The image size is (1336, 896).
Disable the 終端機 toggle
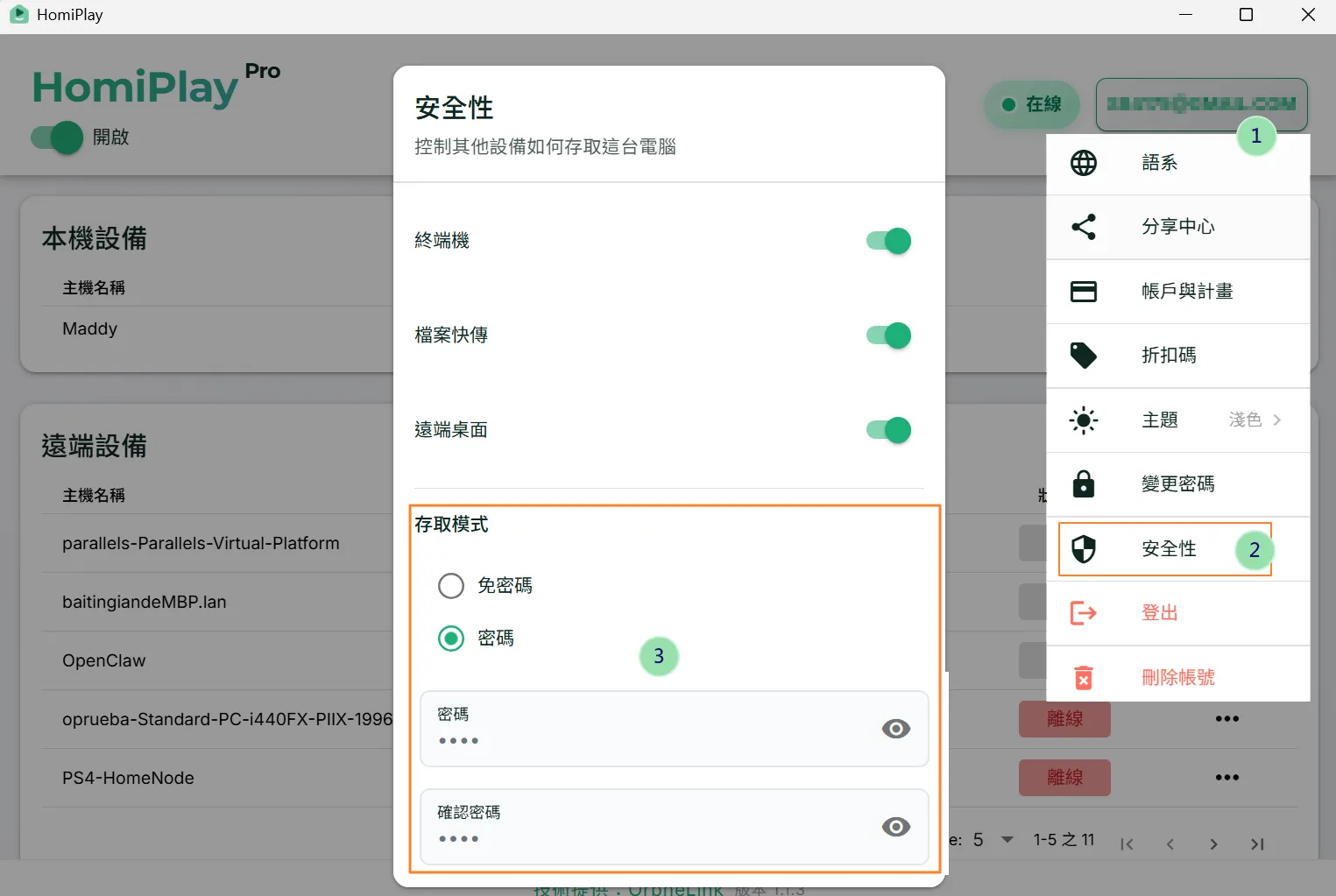point(888,241)
